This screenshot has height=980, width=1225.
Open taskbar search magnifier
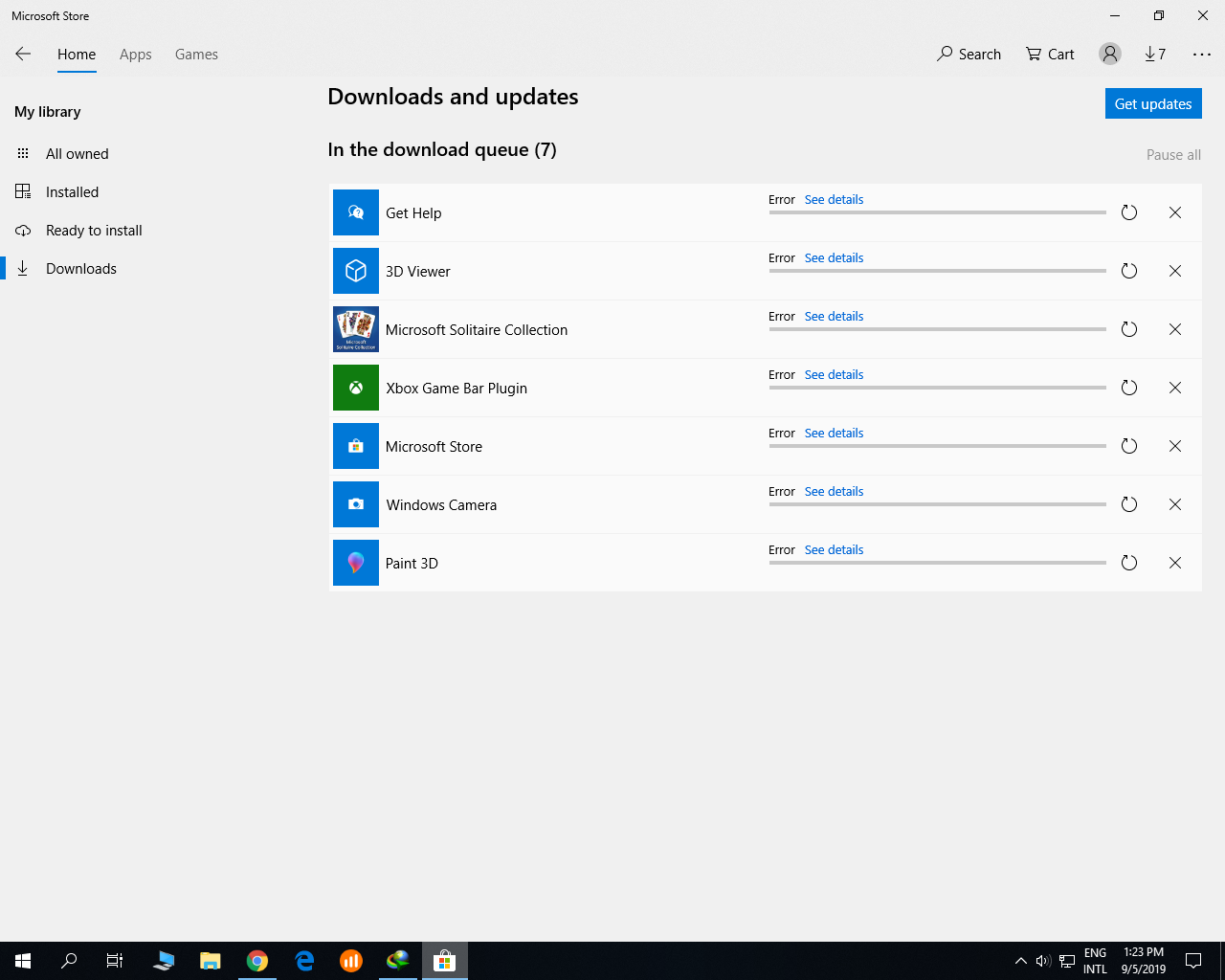(x=69, y=961)
